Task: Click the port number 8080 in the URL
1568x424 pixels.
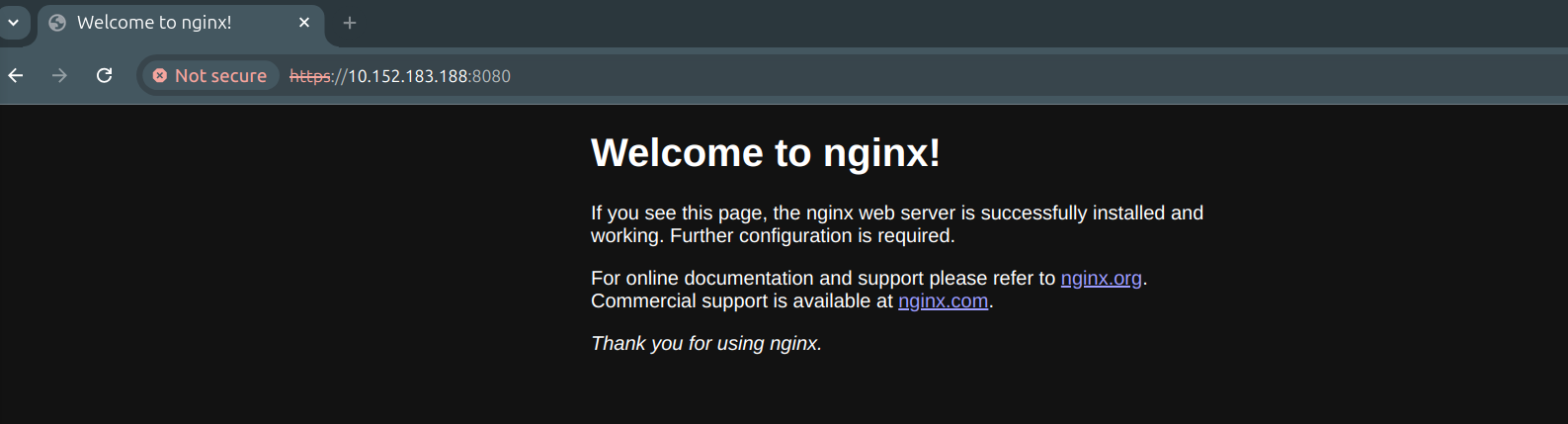Action: tap(491, 76)
